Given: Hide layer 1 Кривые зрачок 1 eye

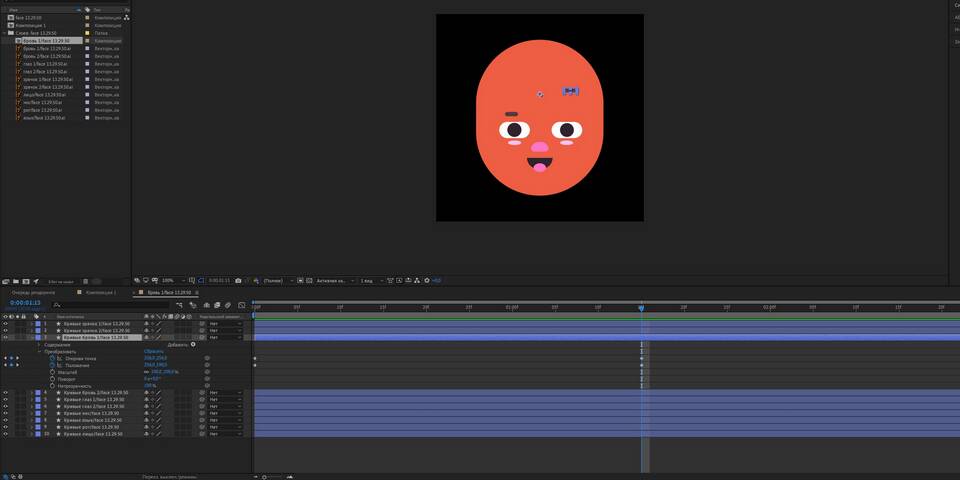Looking at the screenshot, I should click(6, 323).
